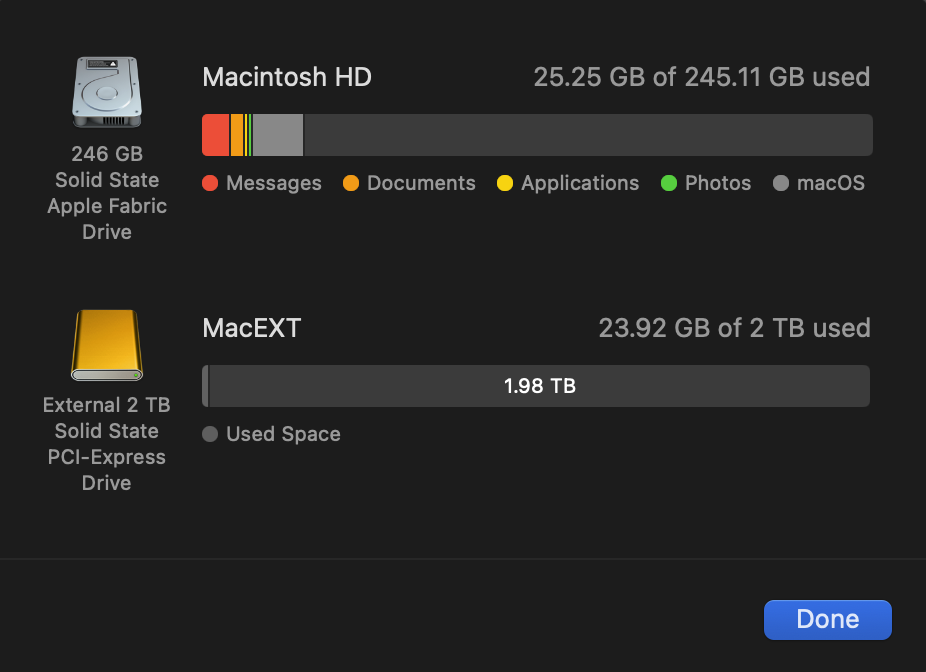This screenshot has height=672, width=926.
Task: Click the gray macOS legend dot
Action: 781,184
